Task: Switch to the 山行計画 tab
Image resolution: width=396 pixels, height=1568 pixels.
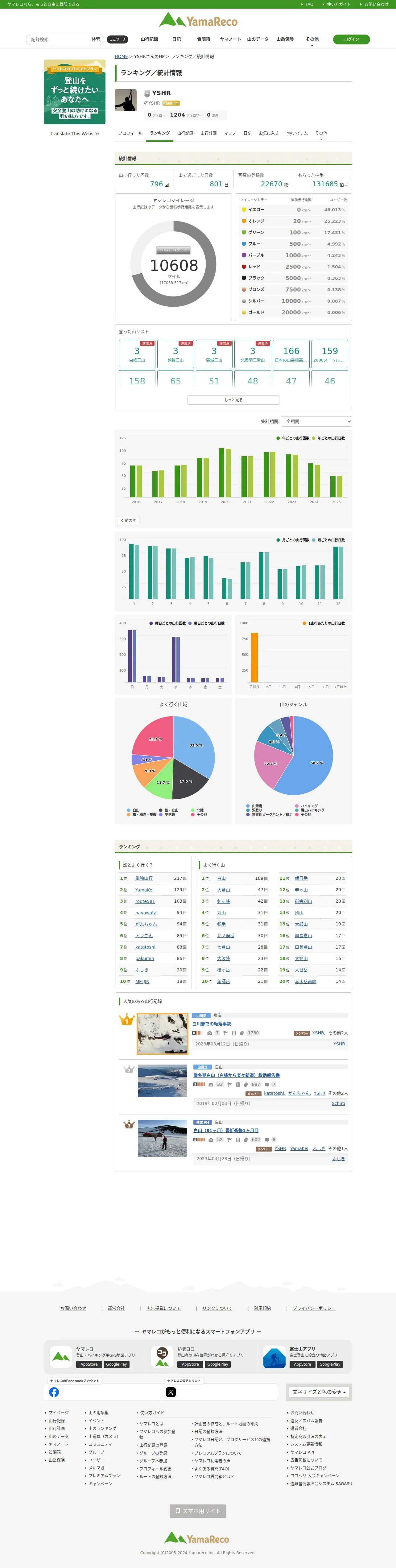Action: pos(209,133)
